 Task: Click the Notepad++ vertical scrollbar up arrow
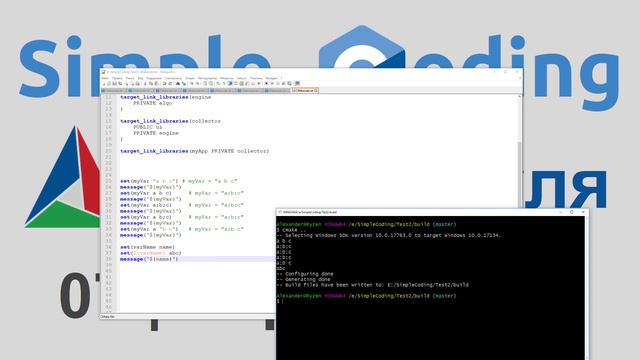520,97
